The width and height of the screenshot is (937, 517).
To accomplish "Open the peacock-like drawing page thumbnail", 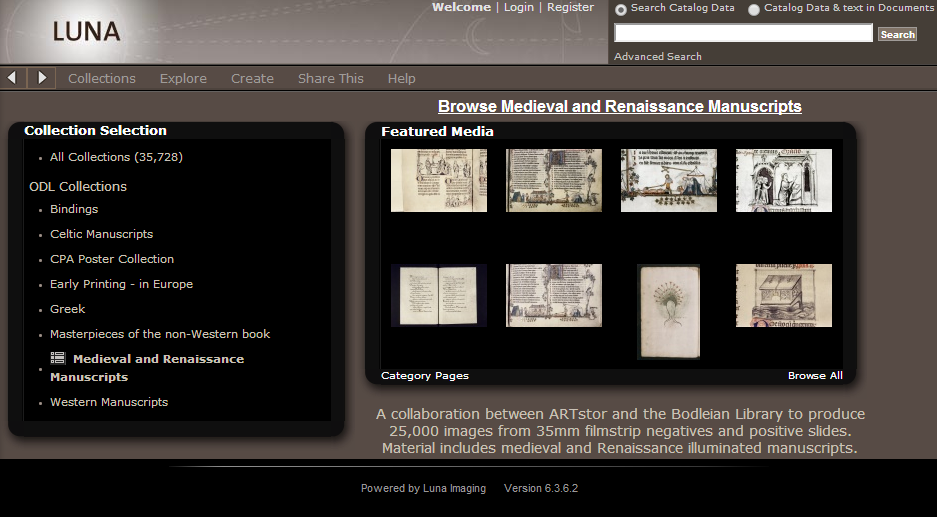I will 669,311.
